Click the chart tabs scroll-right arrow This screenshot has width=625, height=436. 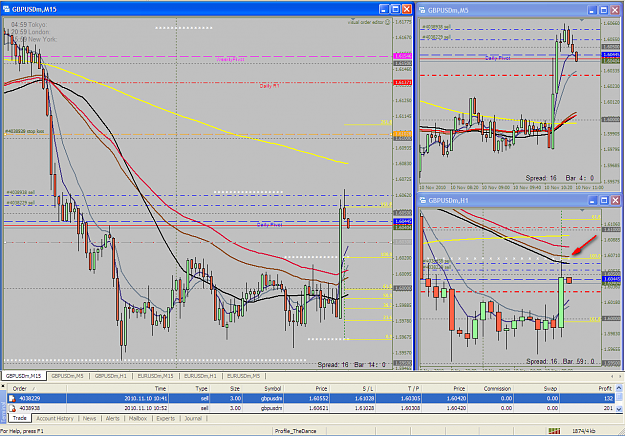pyautogui.click(x=619, y=376)
